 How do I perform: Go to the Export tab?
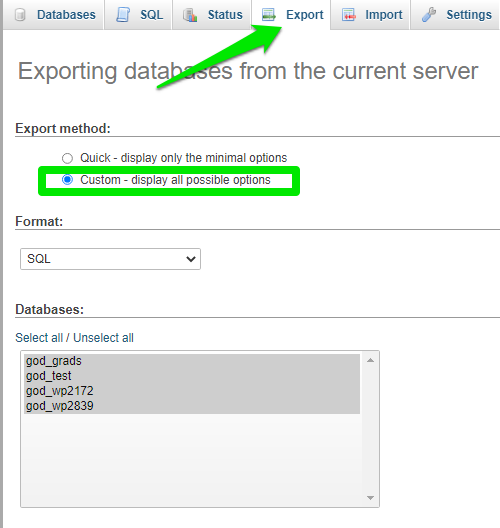click(x=292, y=15)
